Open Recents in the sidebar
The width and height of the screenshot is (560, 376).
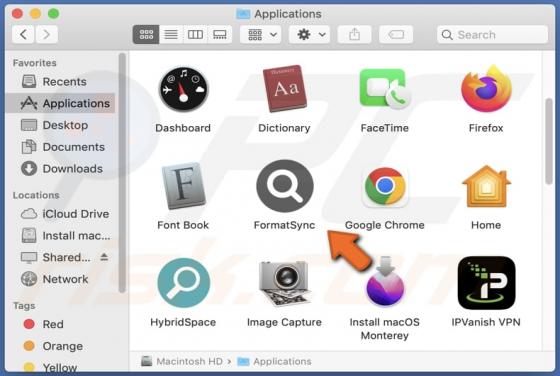pos(60,82)
